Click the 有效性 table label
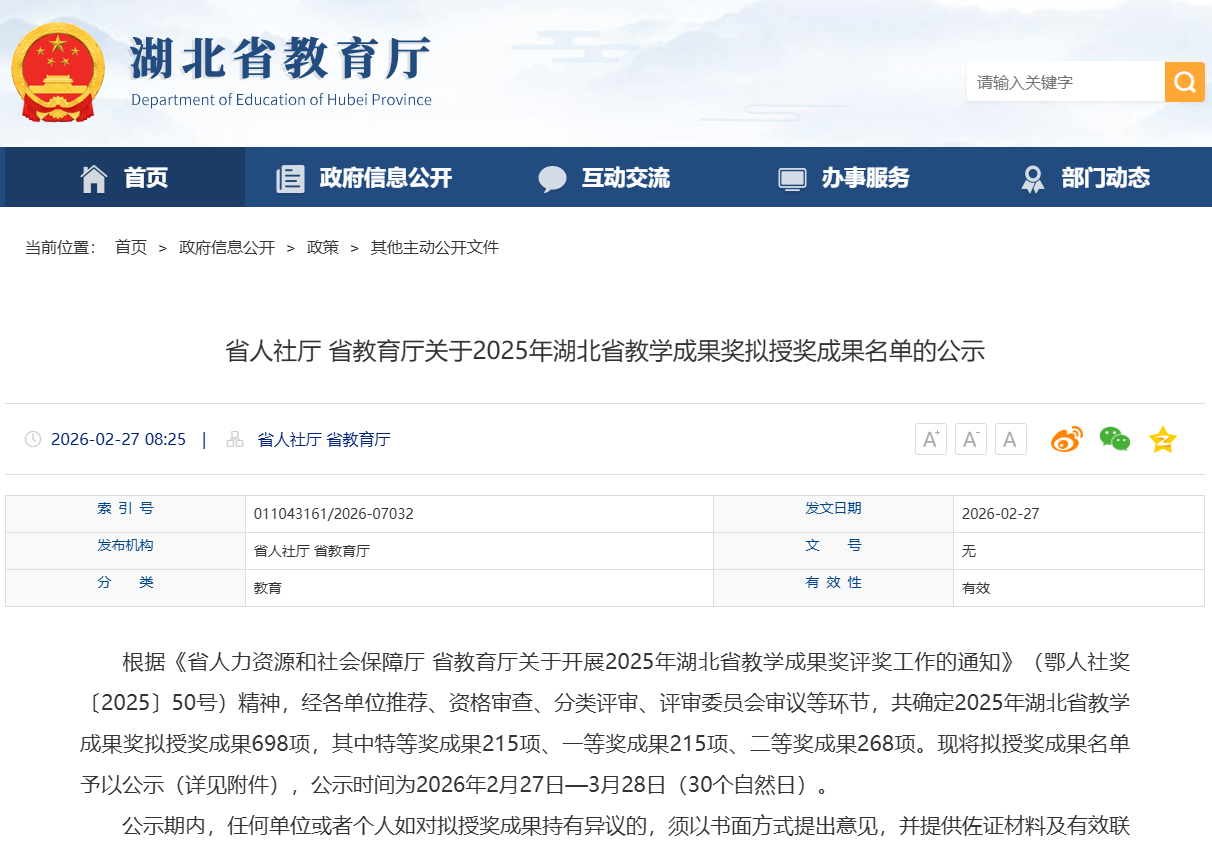The image size is (1212, 853). [x=833, y=582]
